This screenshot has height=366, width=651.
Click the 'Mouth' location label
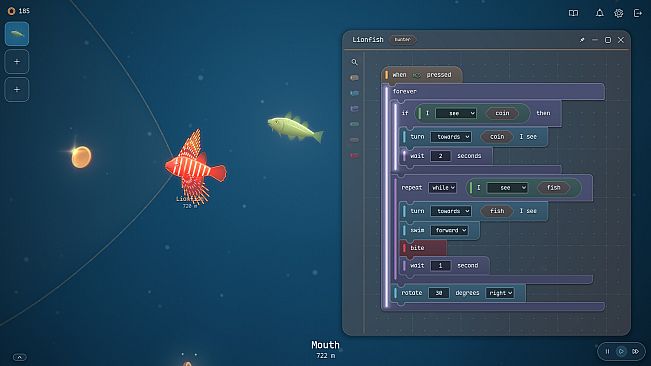tap(326, 345)
